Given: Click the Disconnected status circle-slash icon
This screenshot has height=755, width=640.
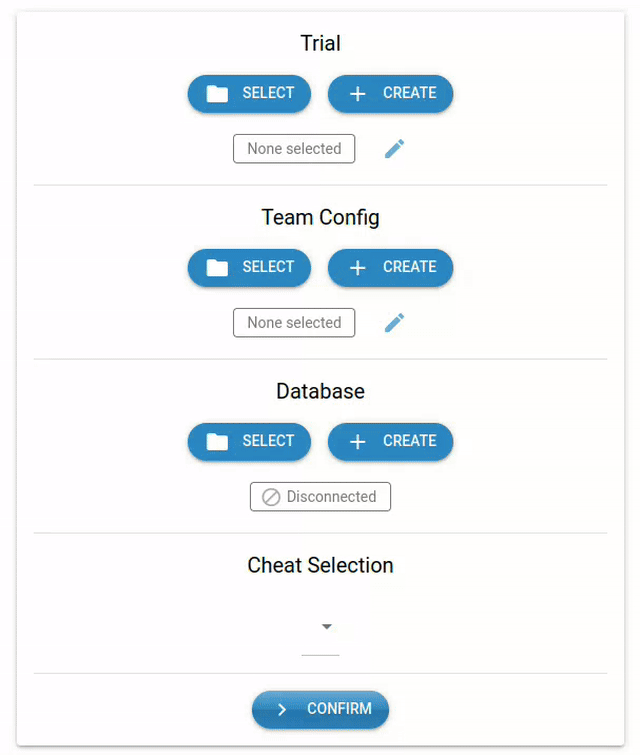Looking at the screenshot, I should coord(271,497).
